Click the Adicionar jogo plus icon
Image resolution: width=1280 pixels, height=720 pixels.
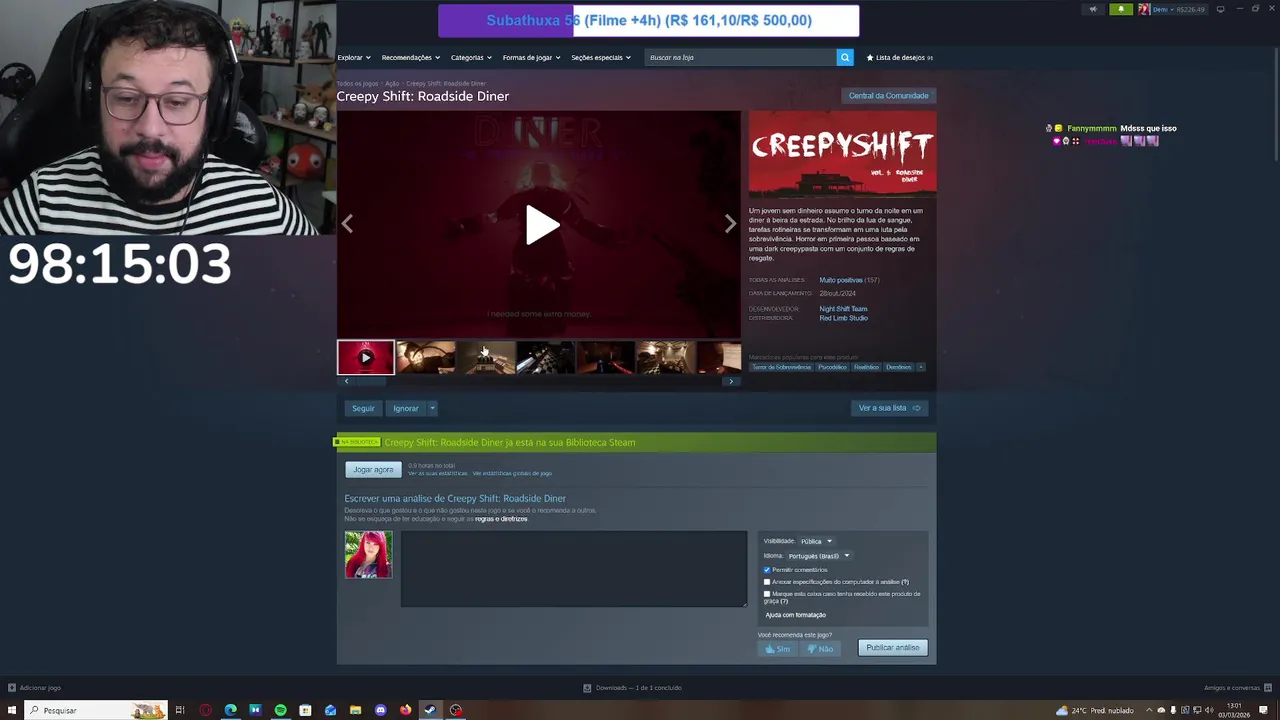point(12,688)
